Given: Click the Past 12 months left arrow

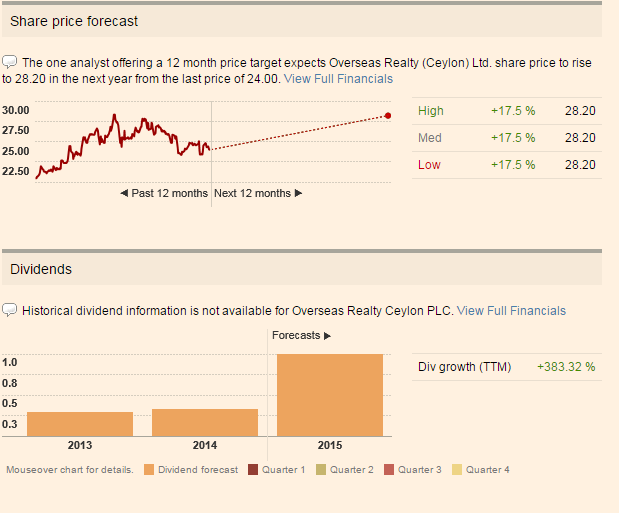Looking at the screenshot, I should (124, 193).
